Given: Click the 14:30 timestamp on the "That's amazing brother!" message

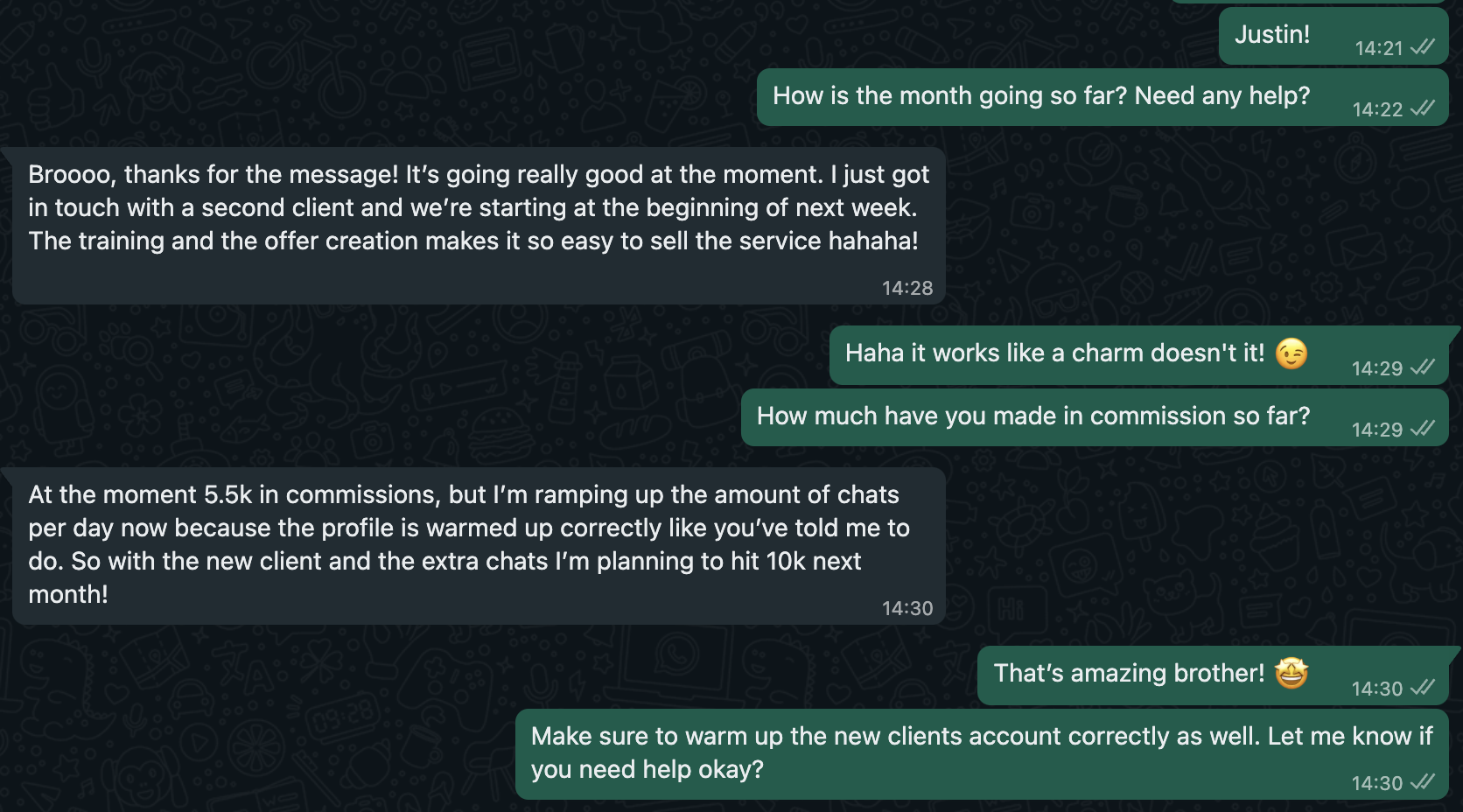Looking at the screenshot, I should 1376,689.
